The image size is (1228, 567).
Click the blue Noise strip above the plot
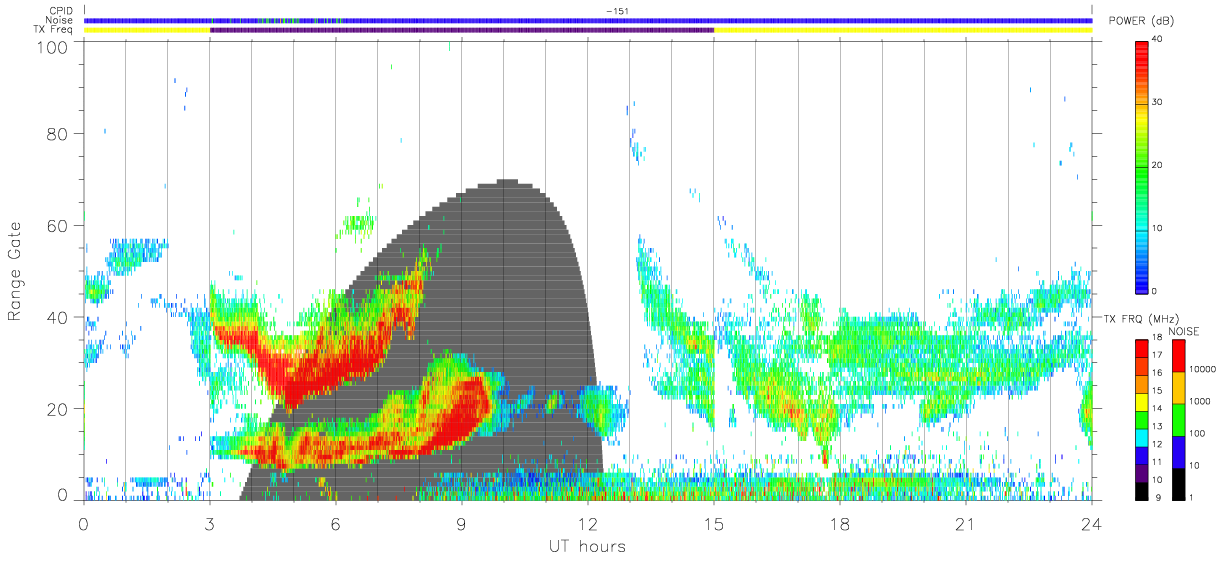[x=587, y=20]
